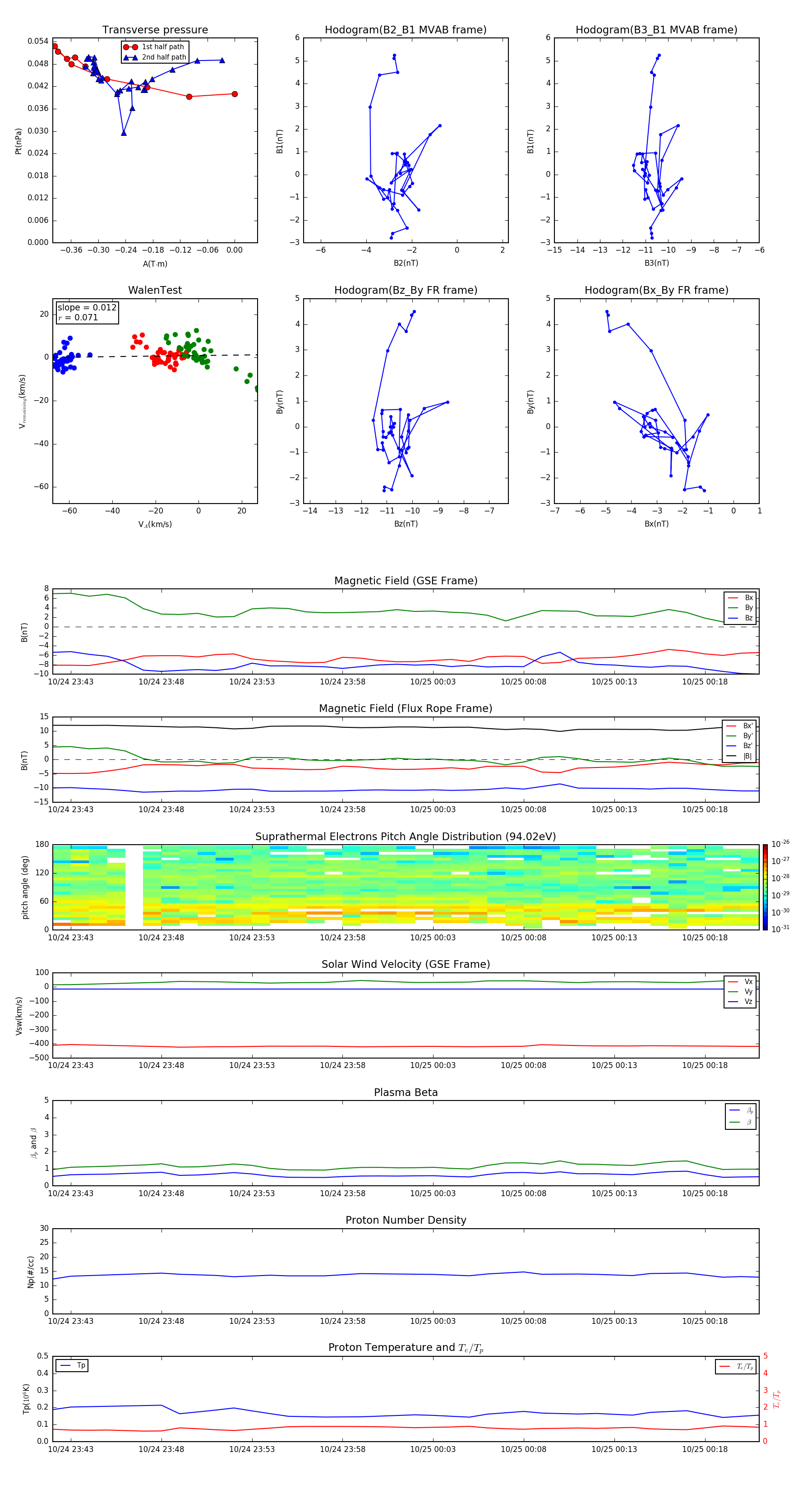Click the 'Tp(10^6K)' y-axis label
This screenshot has height=1489, width=812.
[26, 1399]
